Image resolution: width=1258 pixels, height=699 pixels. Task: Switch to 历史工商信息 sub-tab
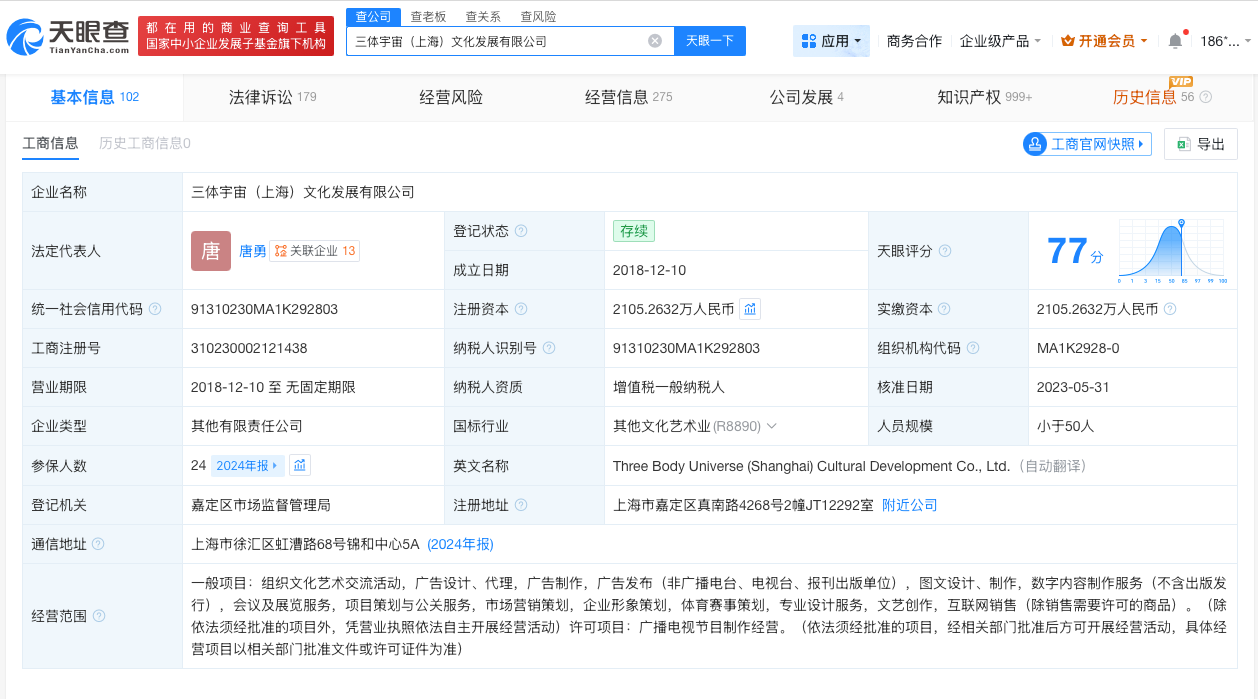[144, 143]
